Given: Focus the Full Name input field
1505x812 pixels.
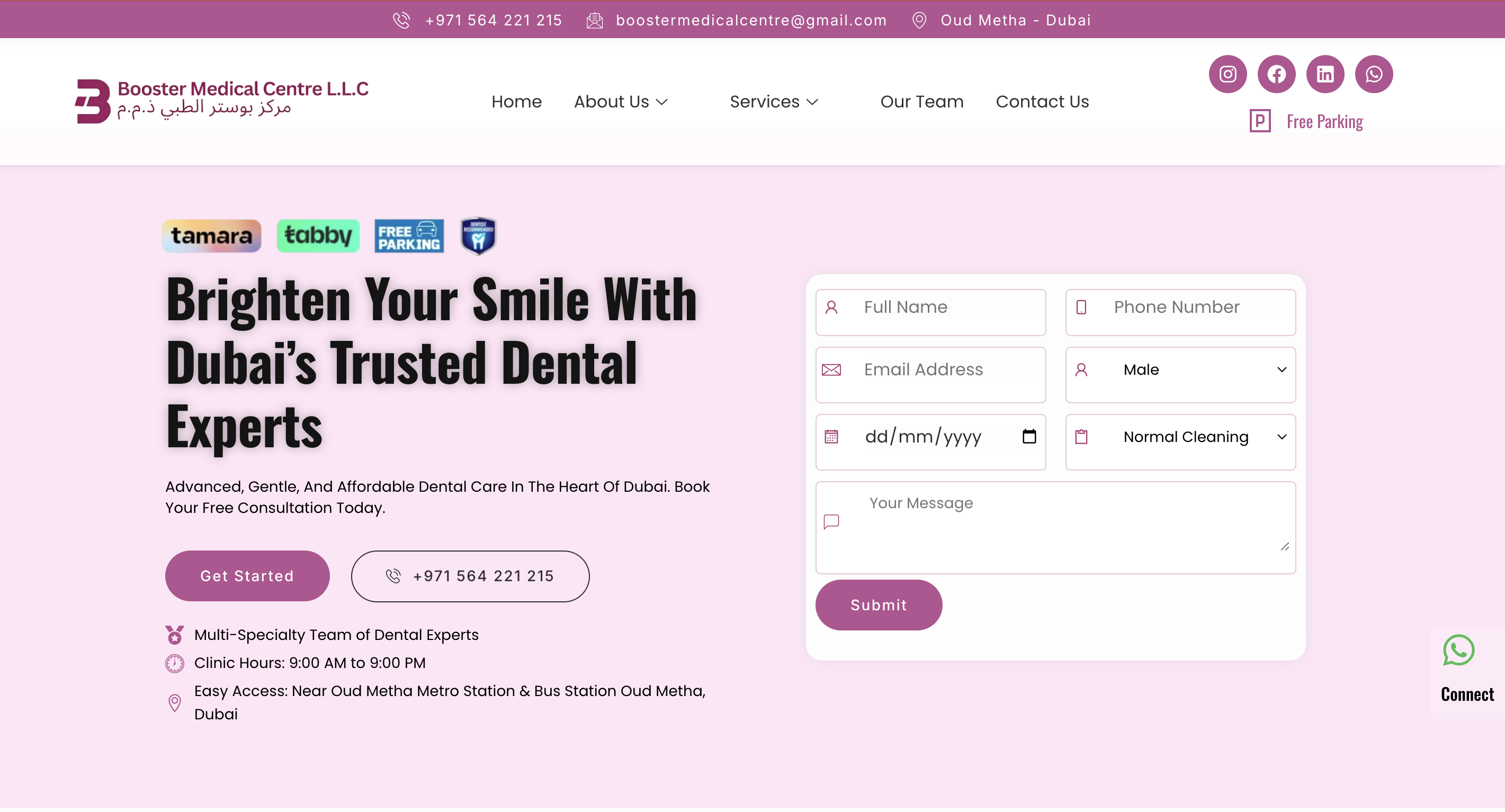Looking at the screenshot, I should (946, 307).
